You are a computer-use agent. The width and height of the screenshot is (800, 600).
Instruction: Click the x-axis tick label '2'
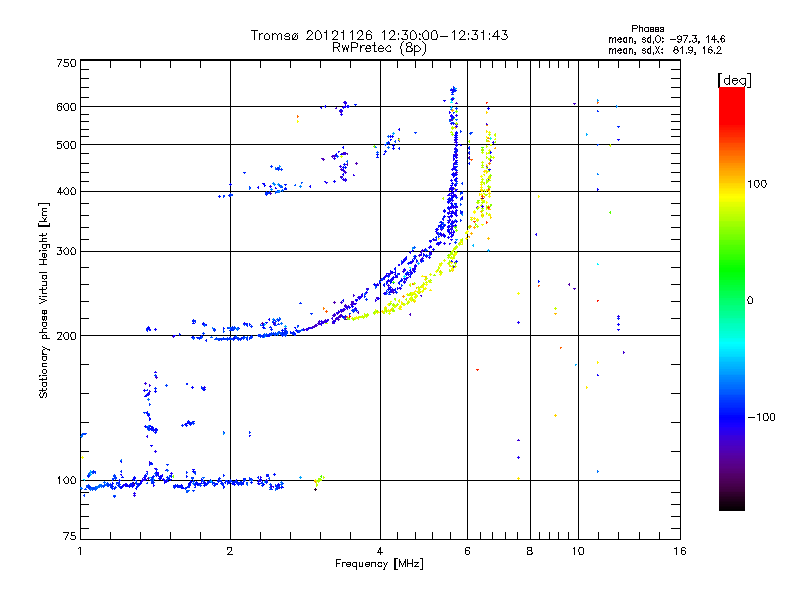click(230, 551)
